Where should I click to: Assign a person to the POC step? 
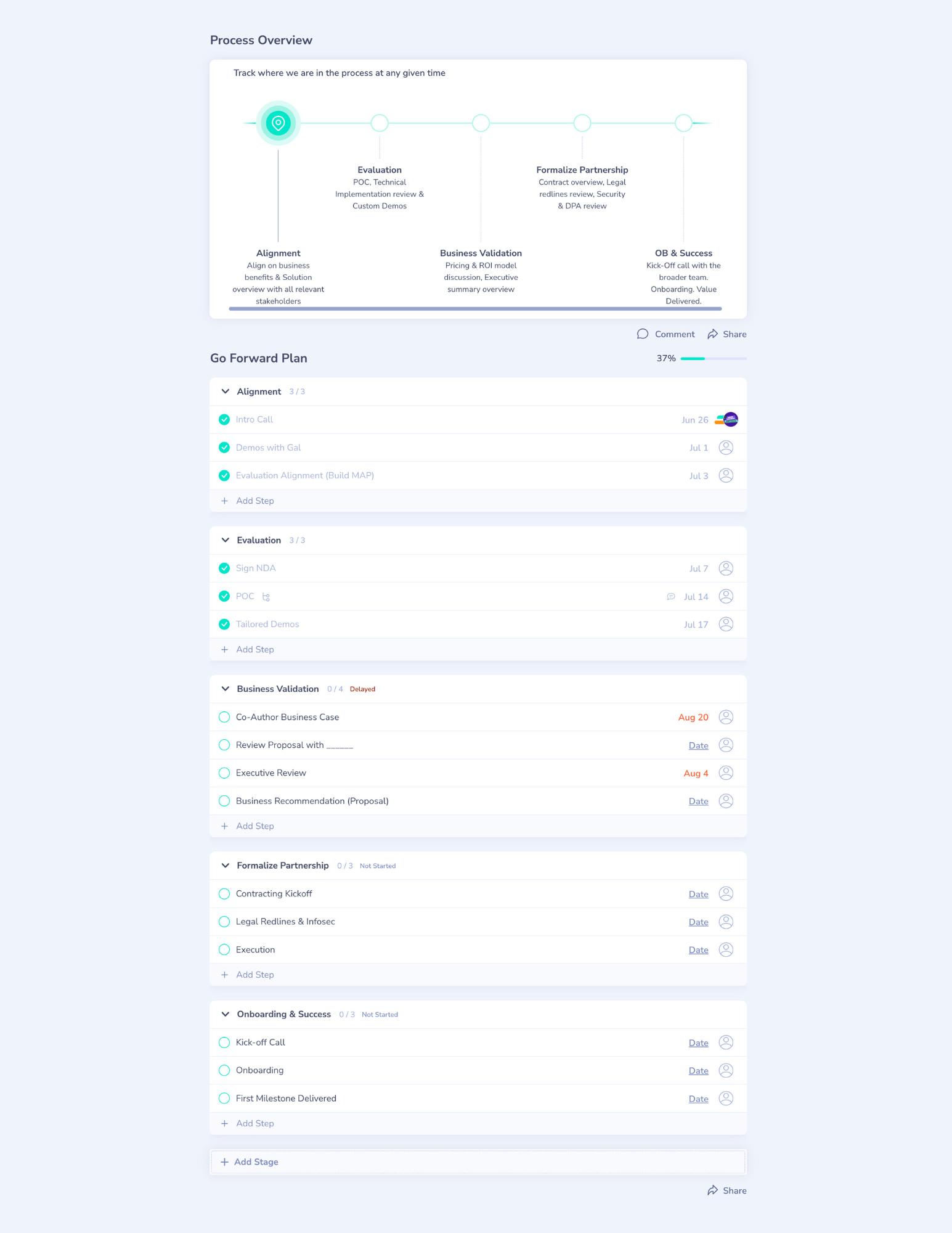tap(726, 596)
